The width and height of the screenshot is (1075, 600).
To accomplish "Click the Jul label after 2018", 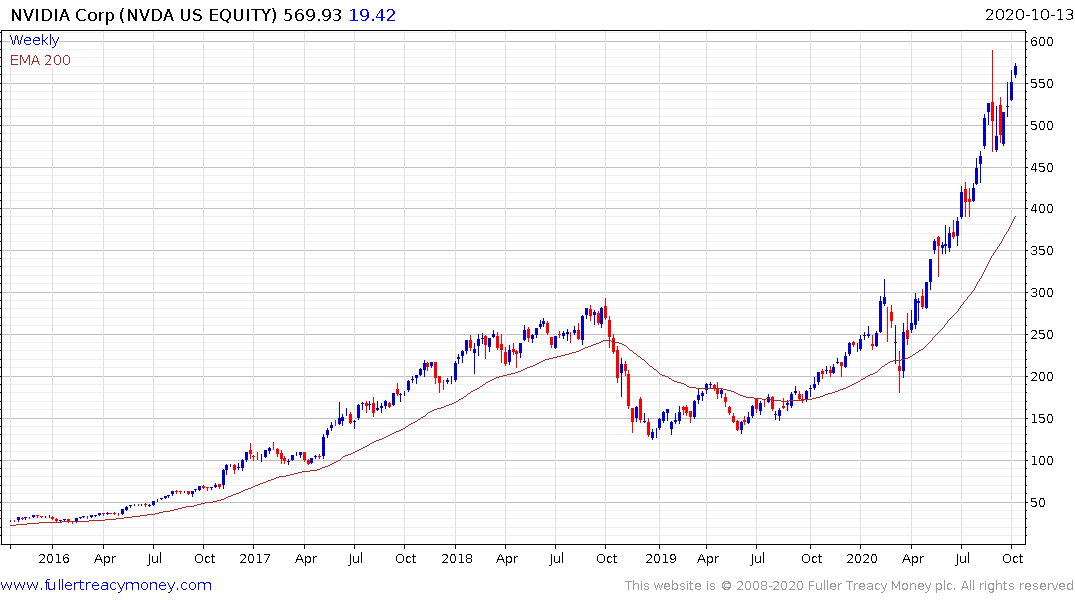I will tap(556, 558).
